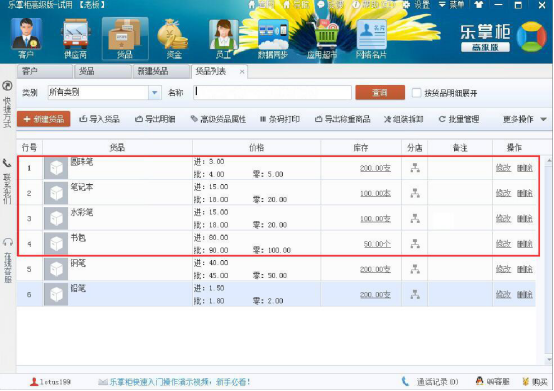Click 导出称重商品 export weighed goods
Viewport: 554px width, 391px height.
point(342,119)
